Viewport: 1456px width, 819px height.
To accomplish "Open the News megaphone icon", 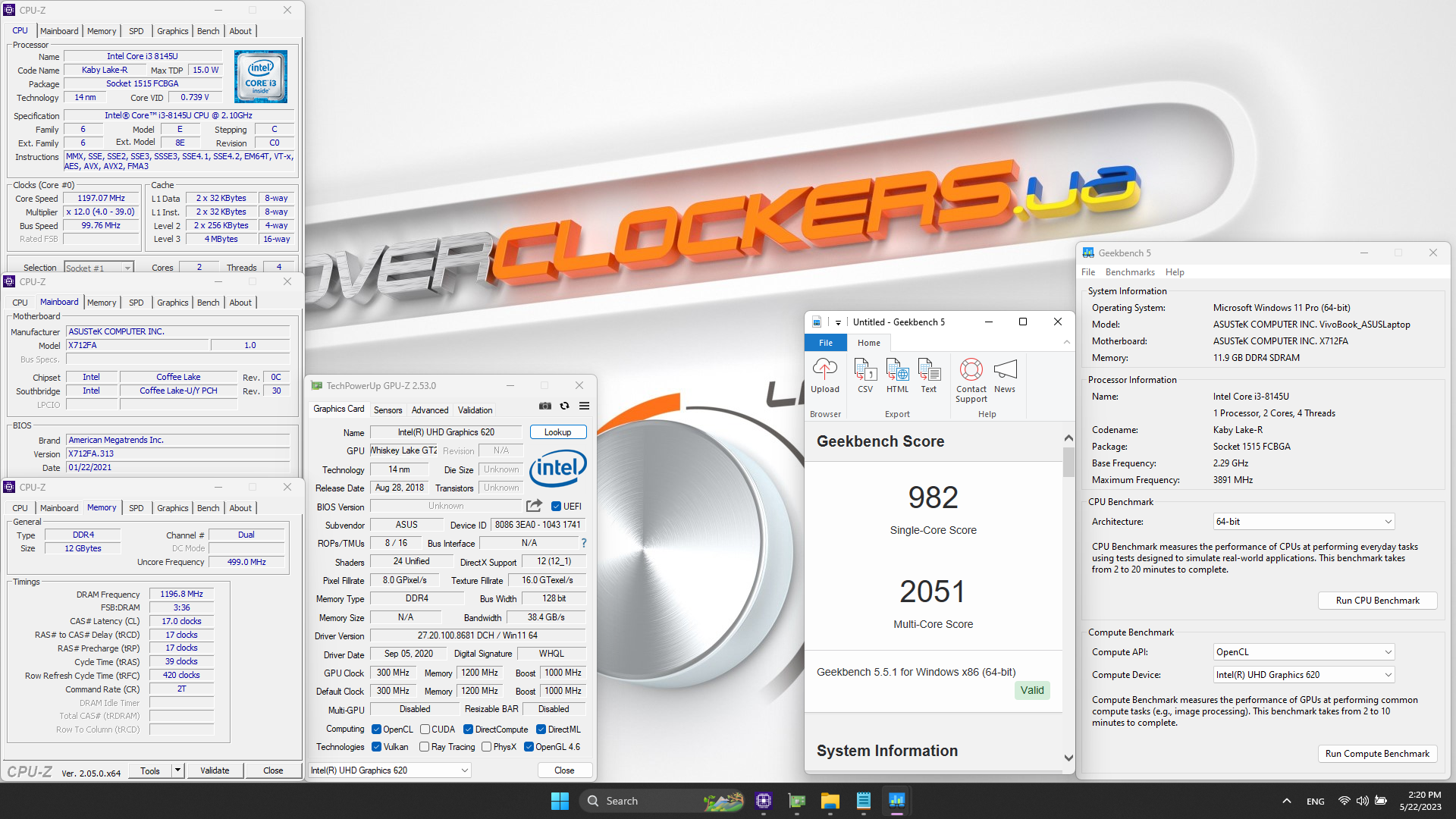I will point(1005,369).
